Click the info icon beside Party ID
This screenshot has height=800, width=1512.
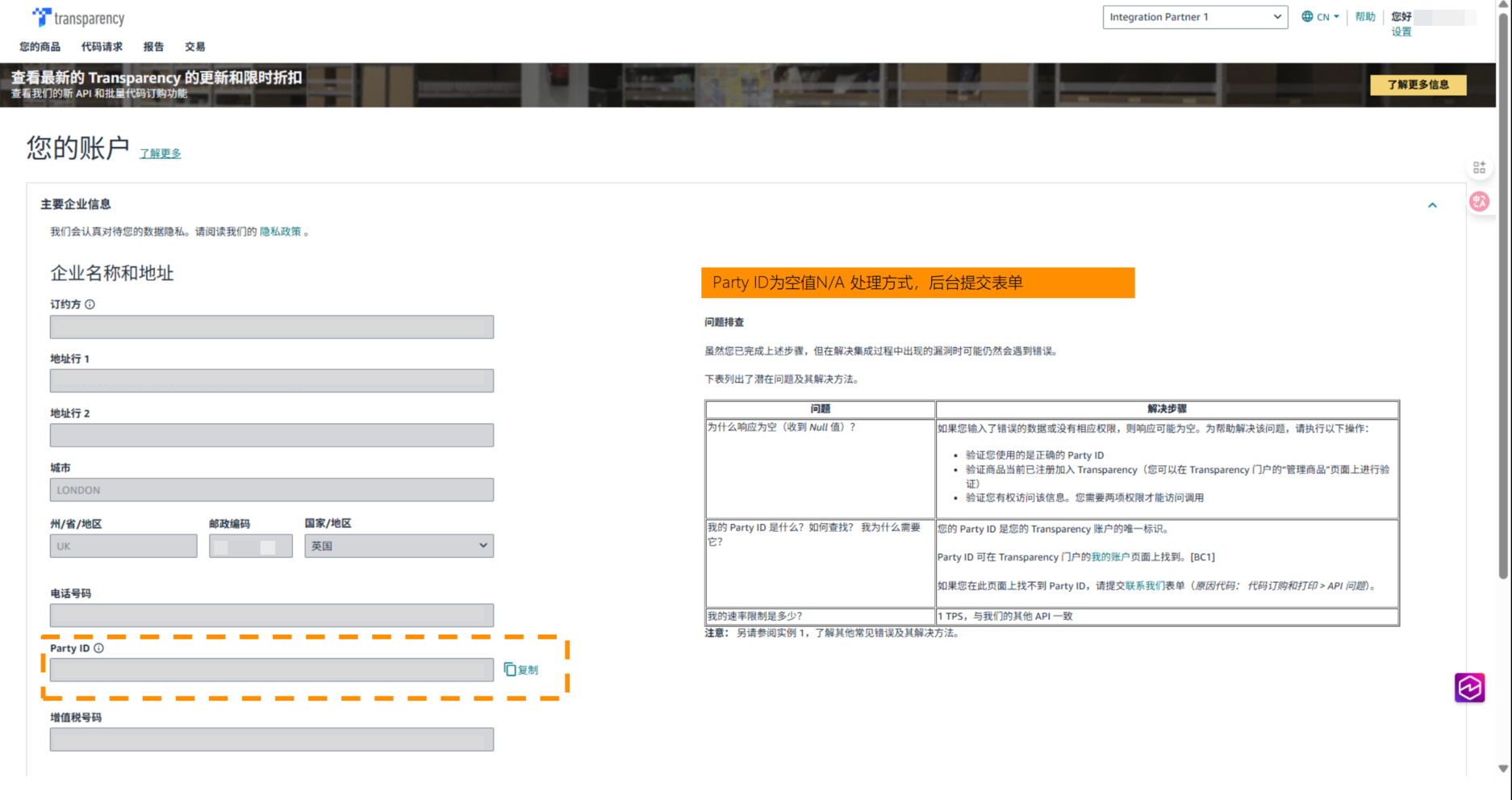[98, 648]
